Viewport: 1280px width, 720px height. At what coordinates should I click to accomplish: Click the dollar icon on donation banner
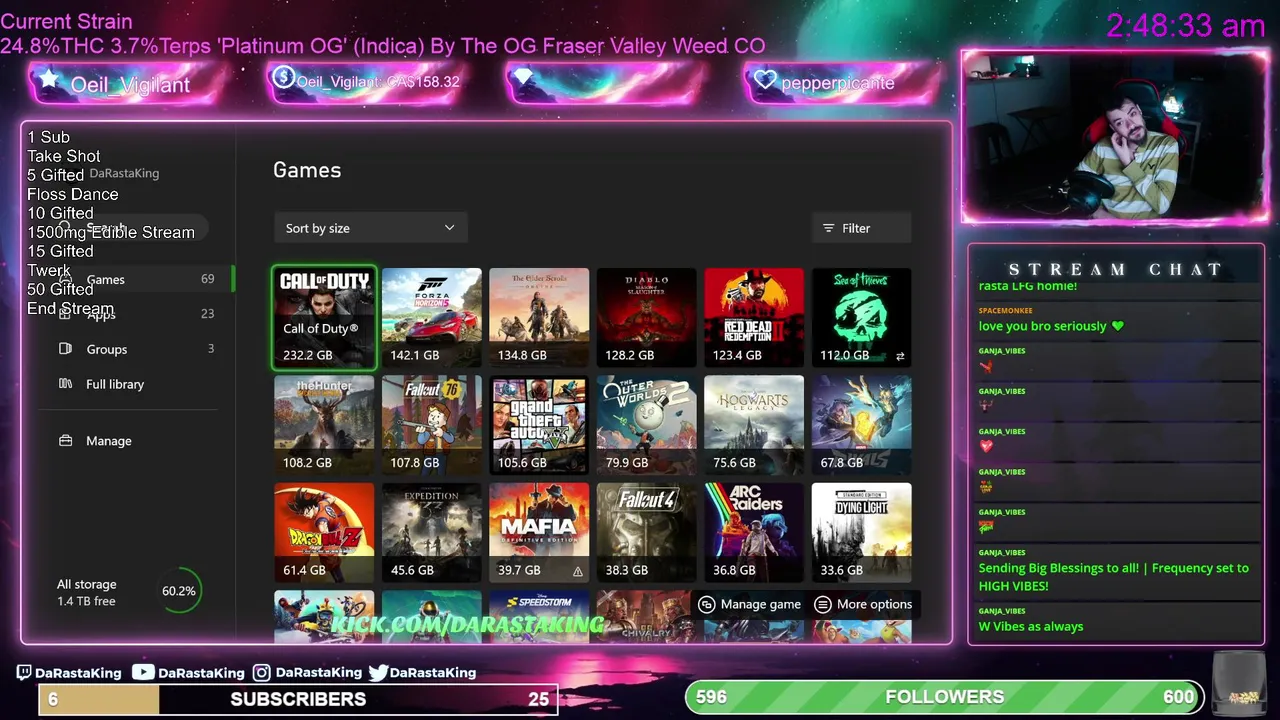283,78
